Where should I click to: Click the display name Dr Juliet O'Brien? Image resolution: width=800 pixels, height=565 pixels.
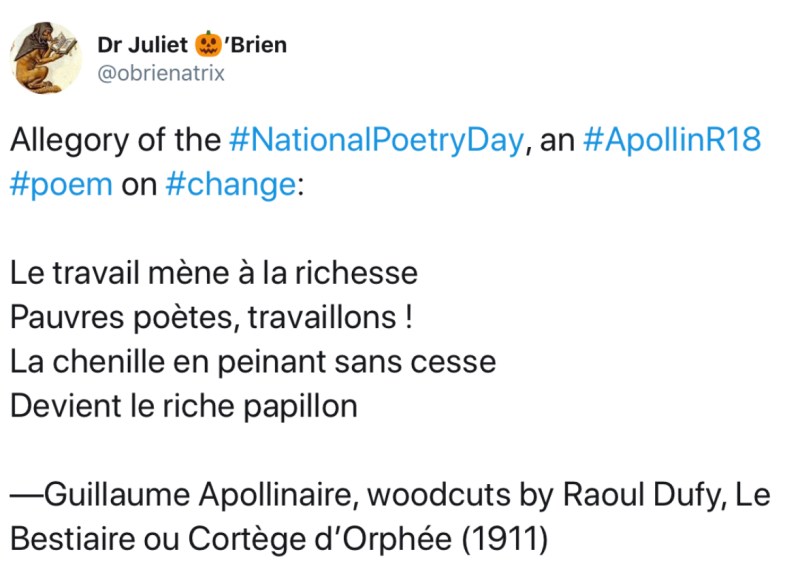point(192,44)
